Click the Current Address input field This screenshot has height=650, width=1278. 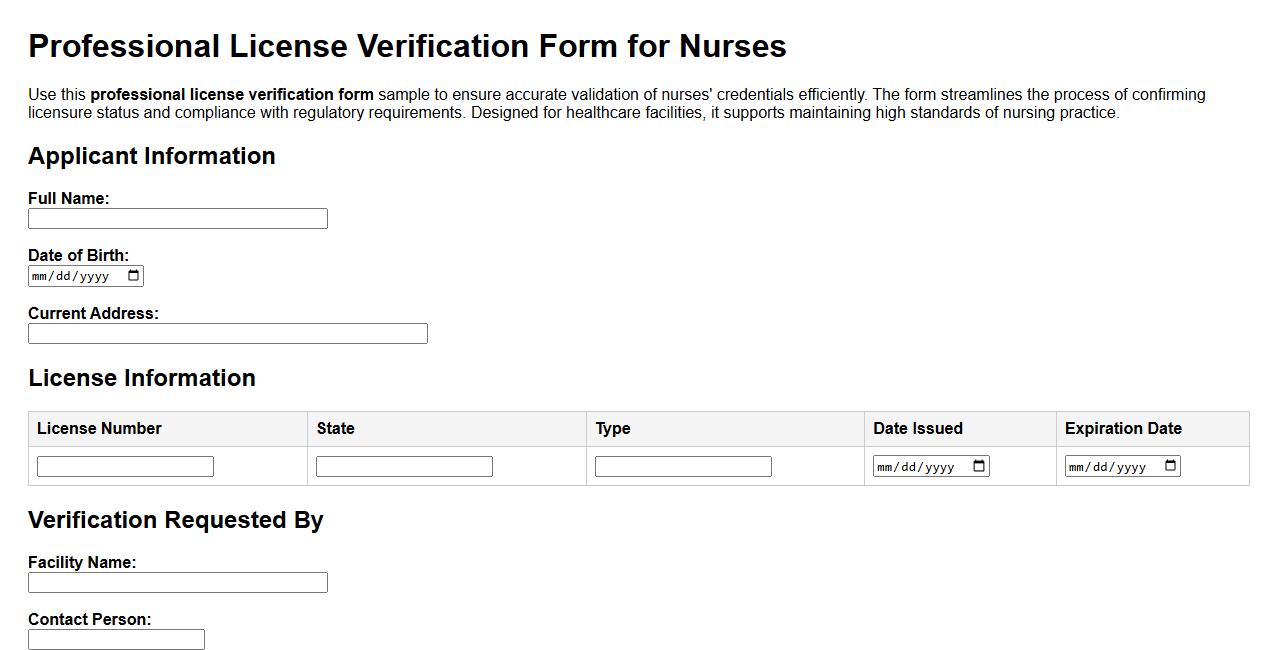[227, 333]
